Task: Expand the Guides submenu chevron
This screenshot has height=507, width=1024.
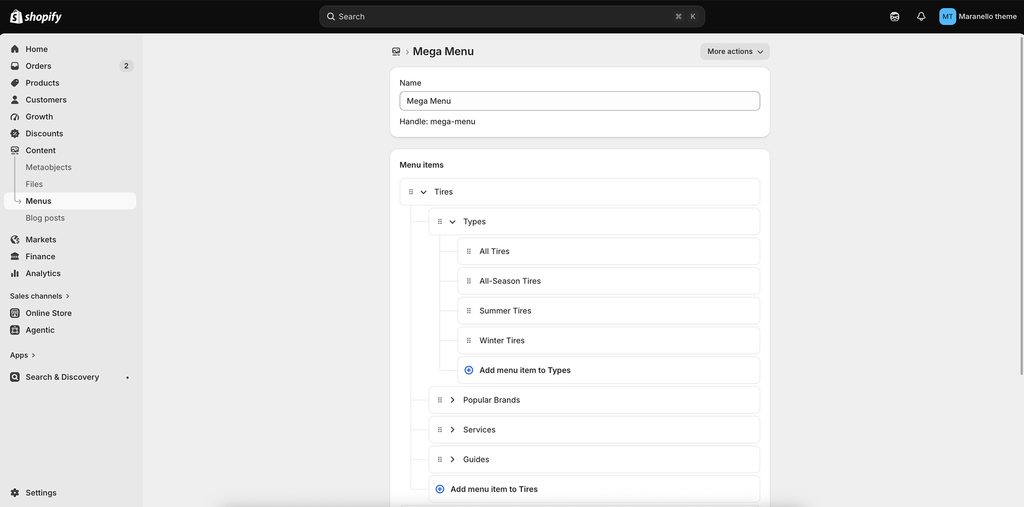Action: pyautogui.click(x=452, y=459)
